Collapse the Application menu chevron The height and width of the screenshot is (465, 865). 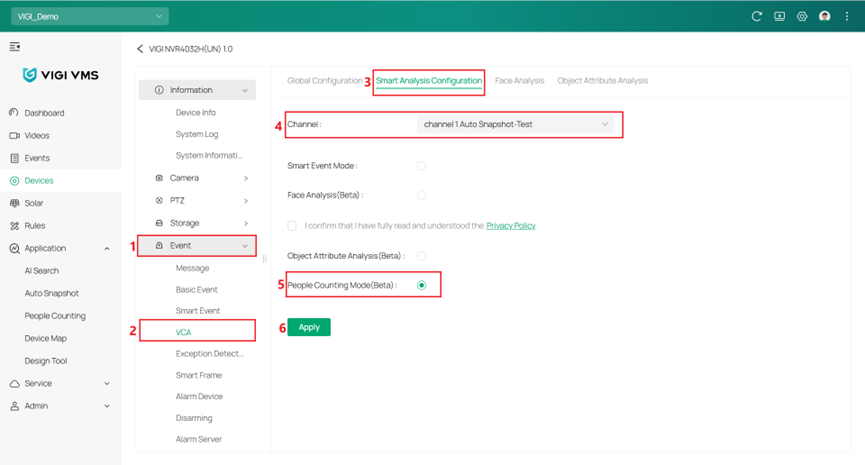[x=107, y=249]
